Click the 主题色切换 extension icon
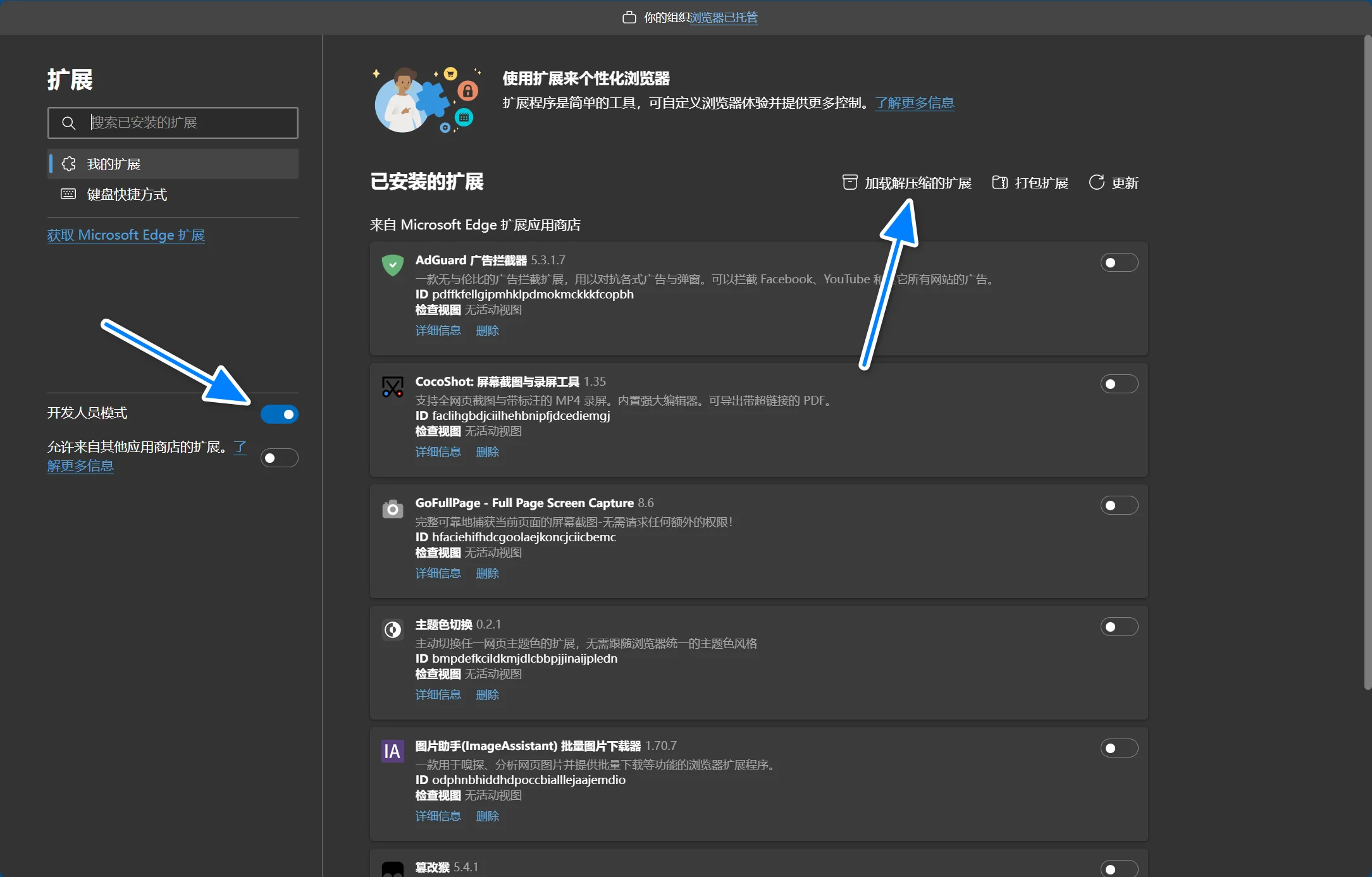The height and width of the screenshot is (877, 1372). tap(393, 630)
